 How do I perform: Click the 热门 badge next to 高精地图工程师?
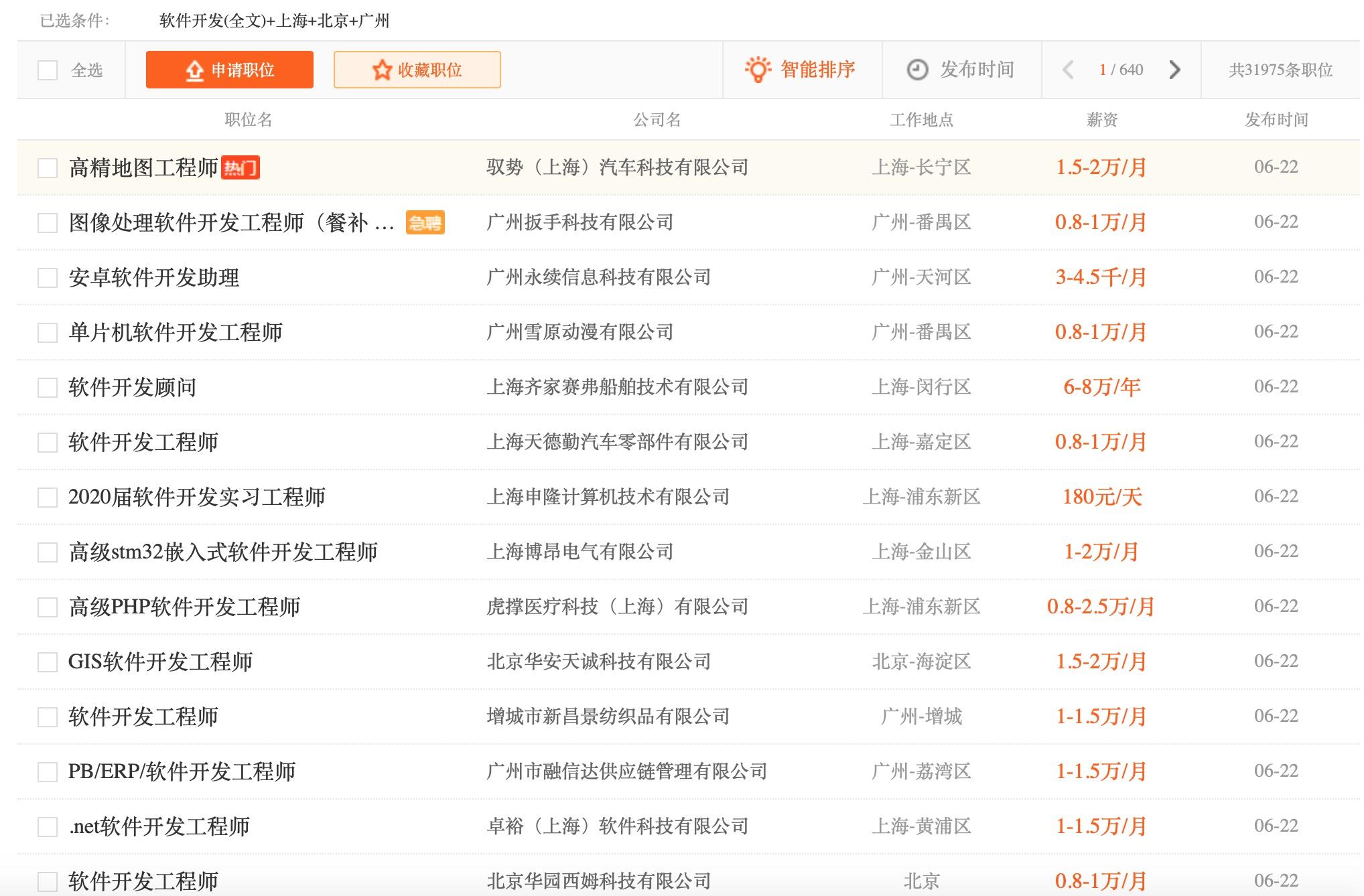coord(241,167)
